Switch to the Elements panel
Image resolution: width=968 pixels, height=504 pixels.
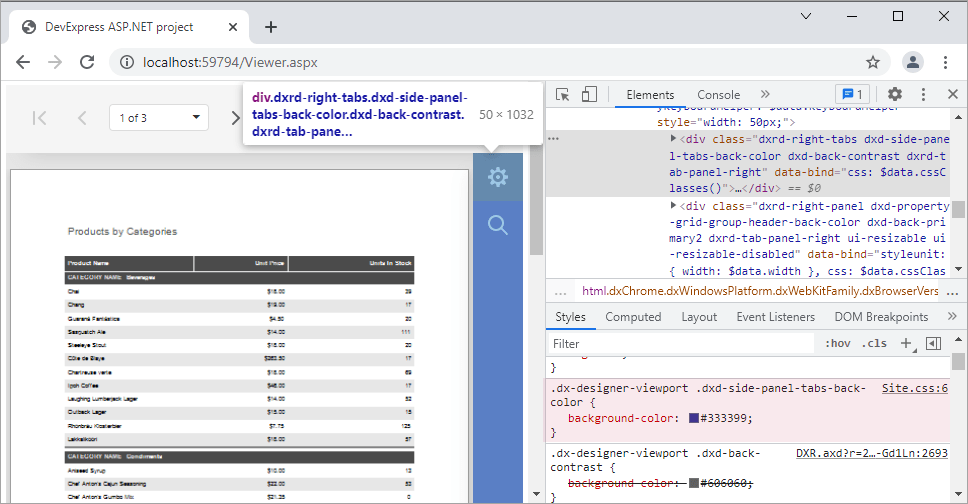(x=650, y=94)
